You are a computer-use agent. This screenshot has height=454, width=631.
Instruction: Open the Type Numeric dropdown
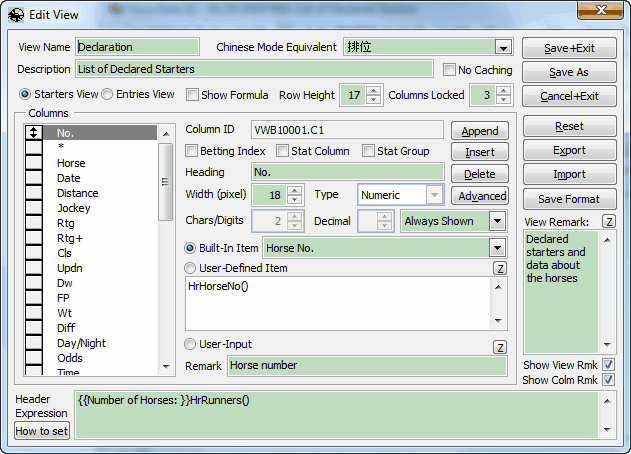coord(434,195)
